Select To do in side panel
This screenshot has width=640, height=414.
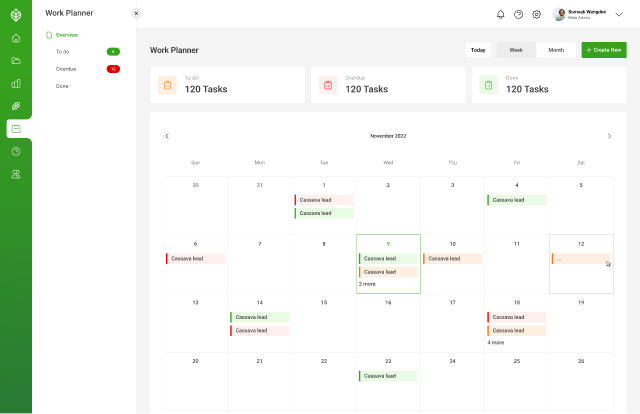[62, 52]
